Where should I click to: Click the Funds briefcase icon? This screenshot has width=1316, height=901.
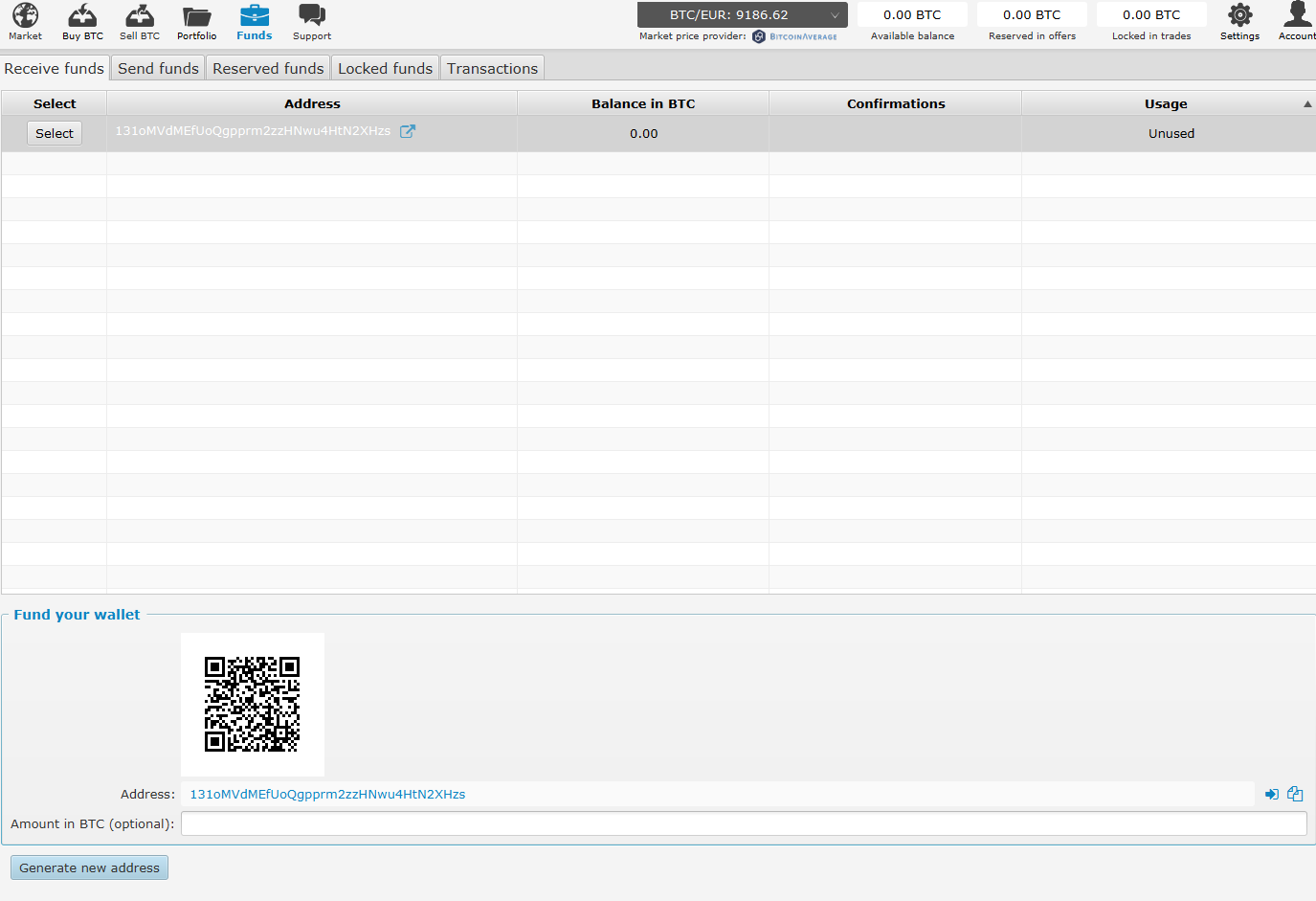[255, 16]
